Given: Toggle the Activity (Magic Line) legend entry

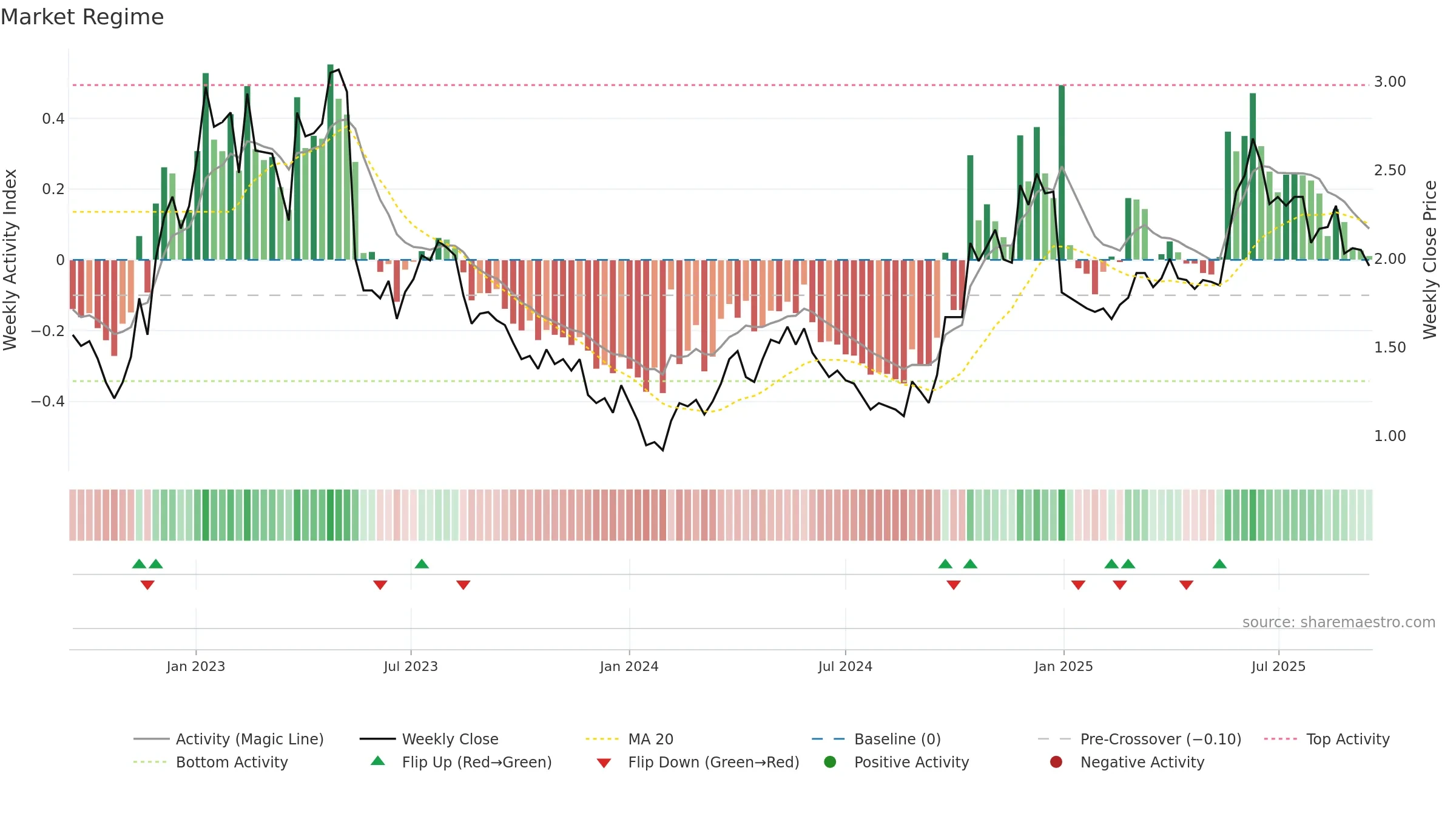Looking at the screenshot, I should [x=229, y=739].
